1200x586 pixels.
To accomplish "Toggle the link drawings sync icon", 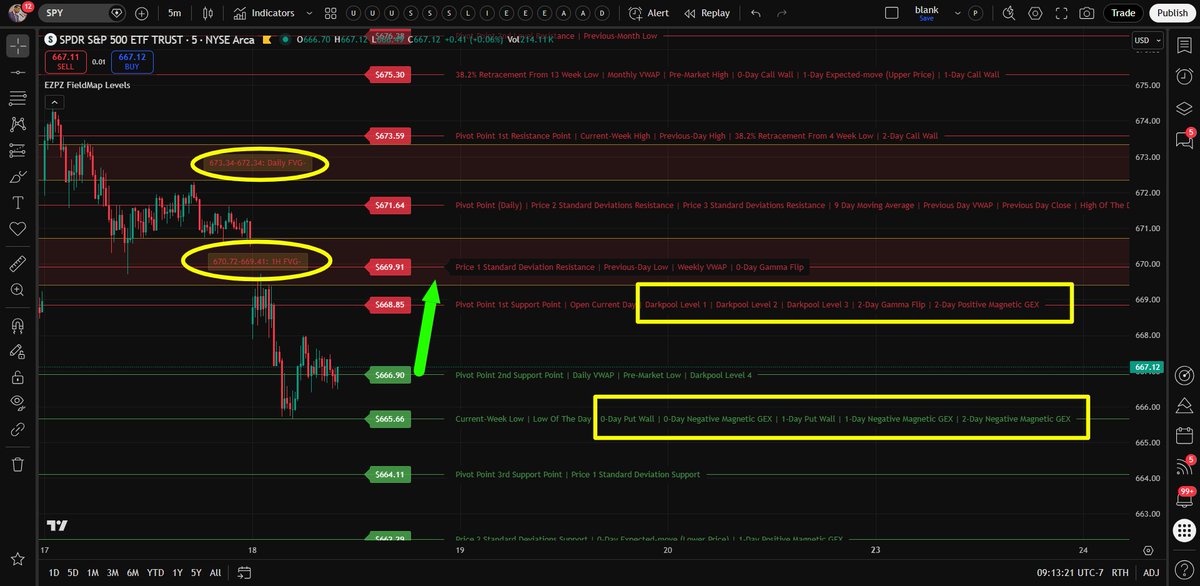I will pyautogui.click(x=17, y=429).
